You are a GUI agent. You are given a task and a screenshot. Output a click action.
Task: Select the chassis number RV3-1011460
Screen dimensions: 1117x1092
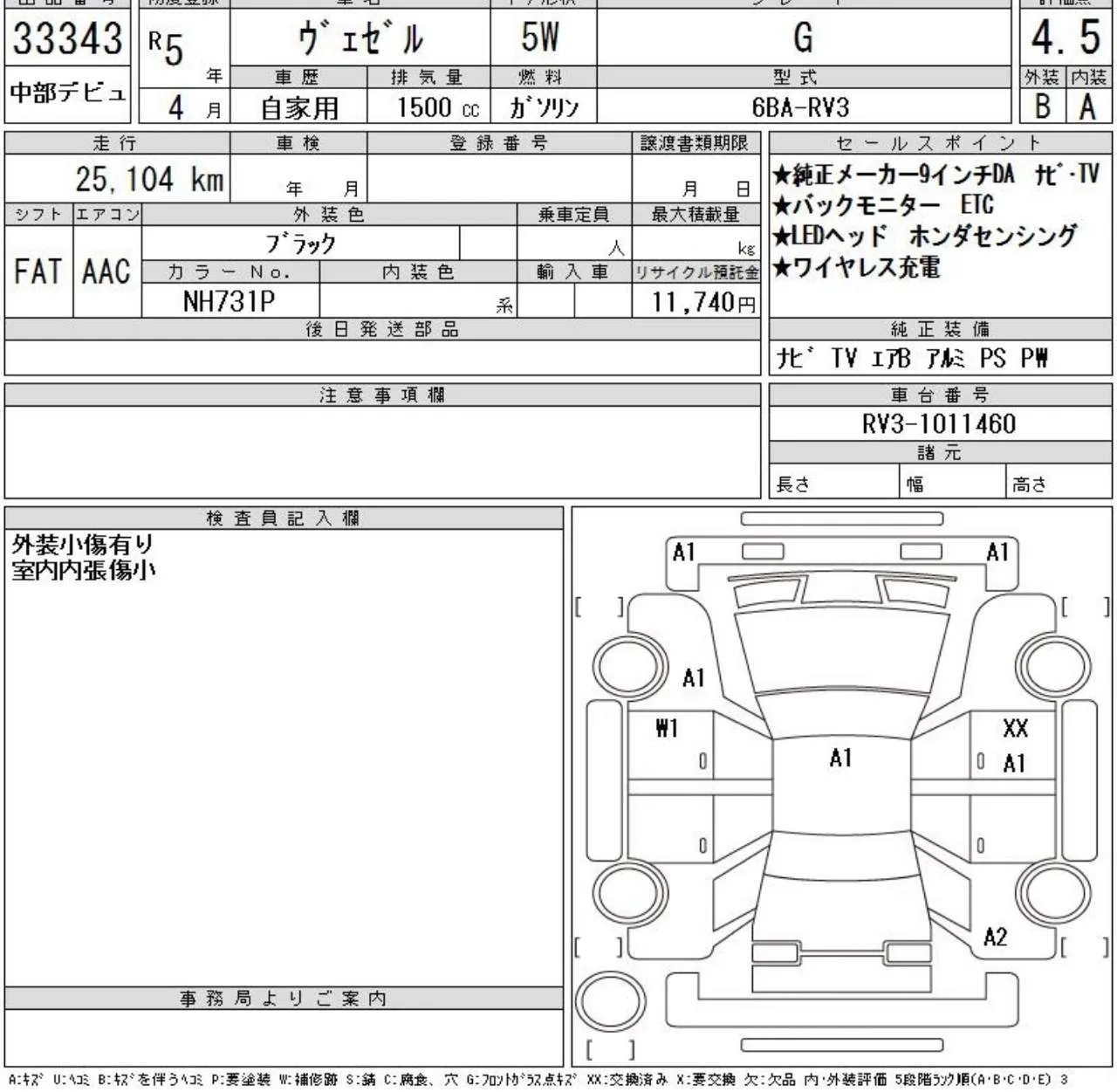click(940, 424)
